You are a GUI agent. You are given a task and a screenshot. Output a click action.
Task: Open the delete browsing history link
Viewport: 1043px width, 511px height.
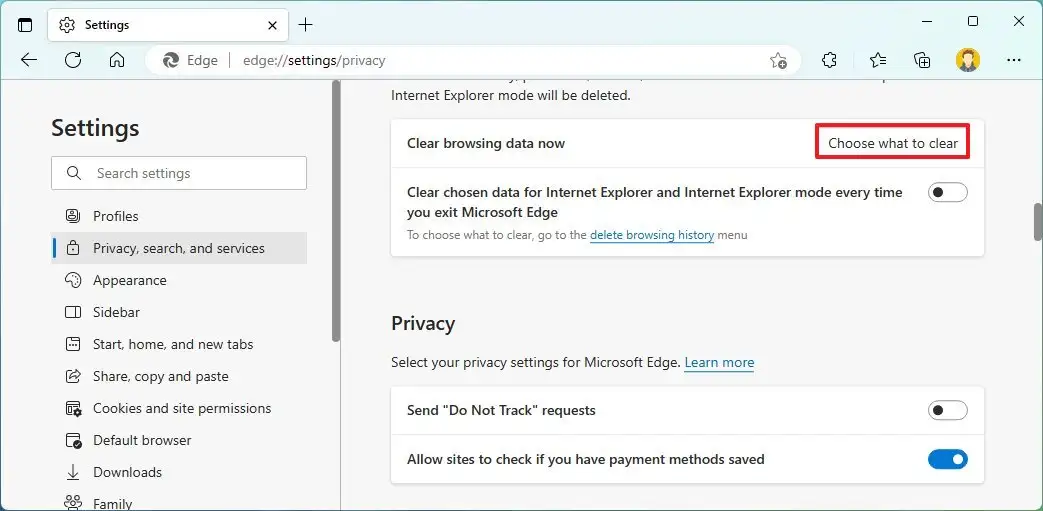click(652, 236)
